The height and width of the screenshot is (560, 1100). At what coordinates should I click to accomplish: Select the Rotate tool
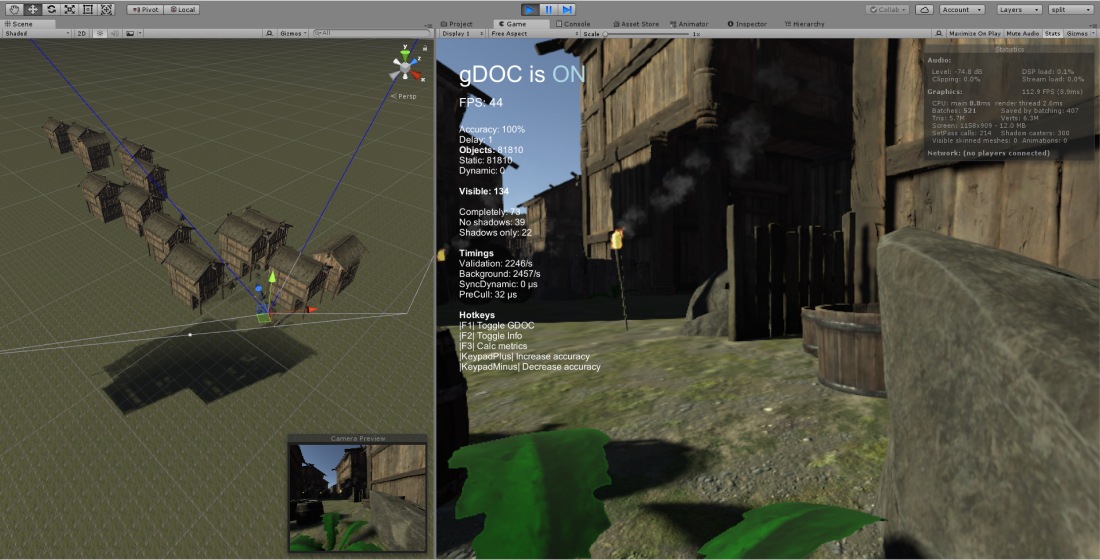(x=50, y=9)
